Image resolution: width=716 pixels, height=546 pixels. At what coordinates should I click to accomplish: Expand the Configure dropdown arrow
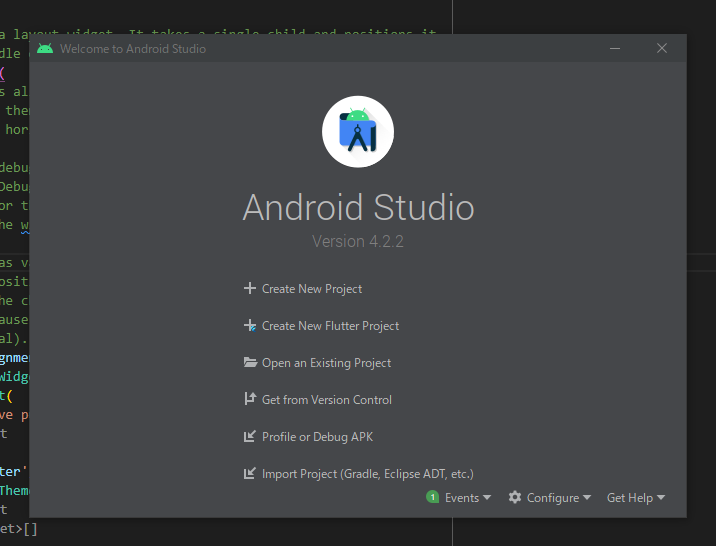[587, 498]
